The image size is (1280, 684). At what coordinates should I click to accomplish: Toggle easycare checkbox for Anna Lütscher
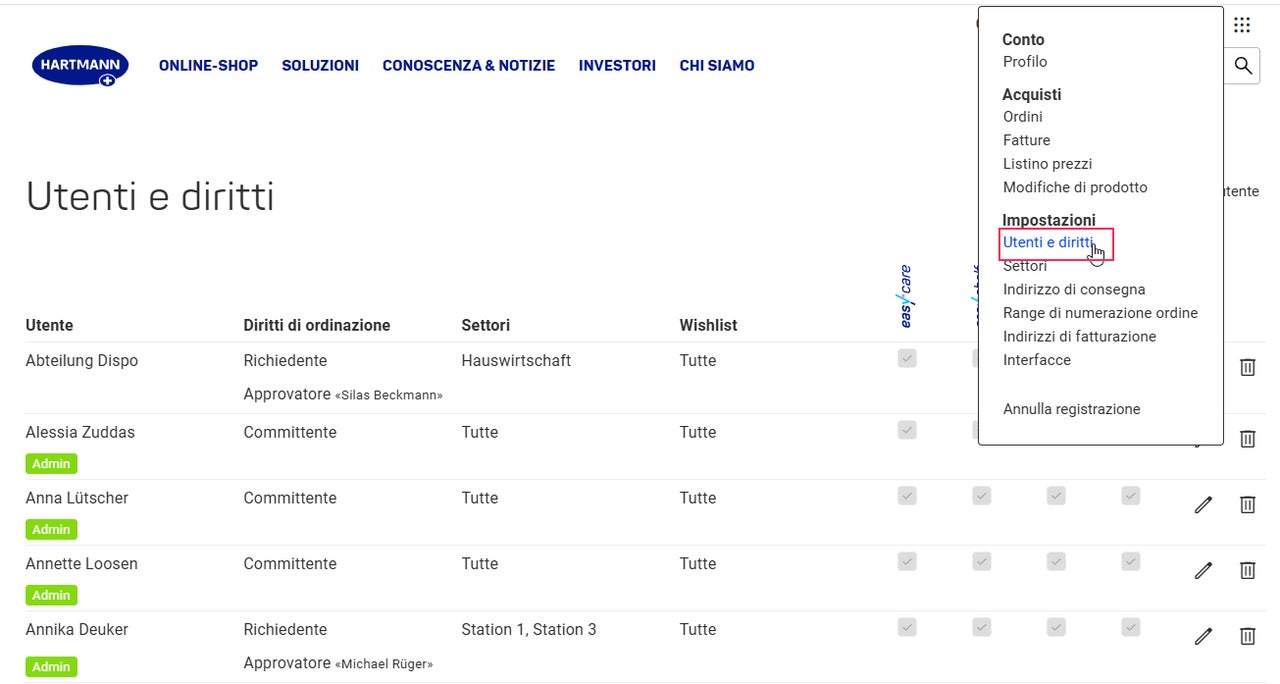(907, 496)
